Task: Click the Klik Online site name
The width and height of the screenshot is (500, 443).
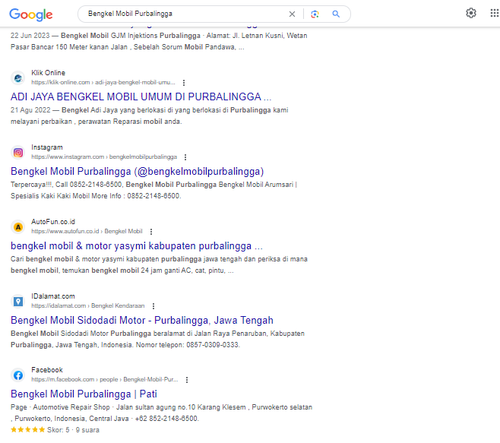Action: 48,73
